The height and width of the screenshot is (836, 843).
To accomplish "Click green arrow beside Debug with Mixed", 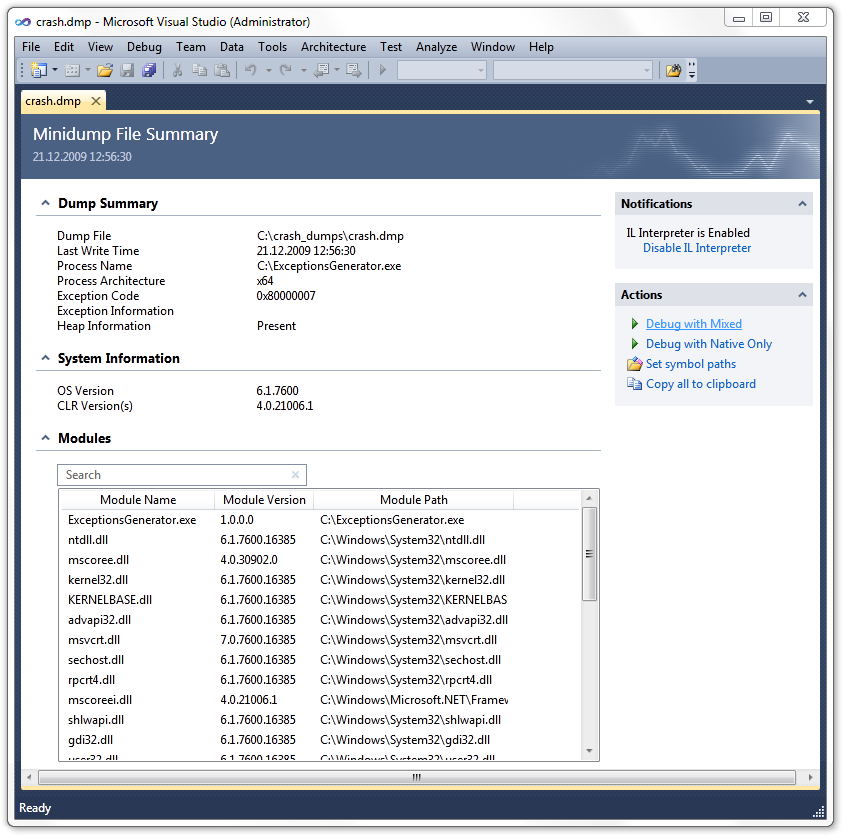I will click(x=635, y=324).
